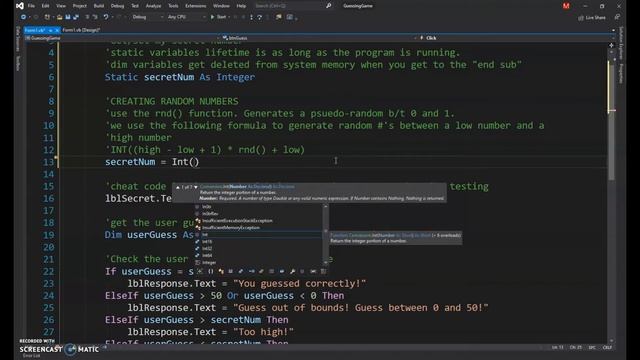This screenshot has height=360, width=640.
Task: Open the dropdown arrow beside Start
Action: click(229, 17)
